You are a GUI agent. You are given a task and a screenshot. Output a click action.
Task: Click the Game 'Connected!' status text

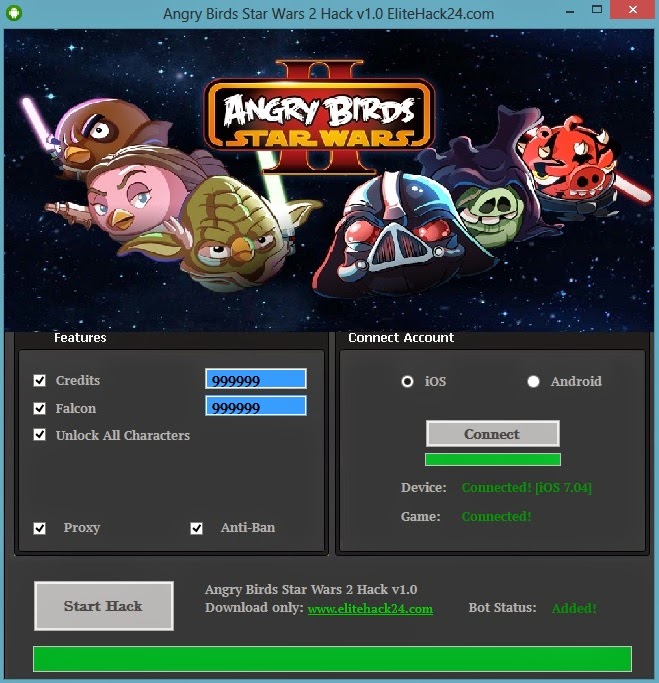click(x=497, y=517)
